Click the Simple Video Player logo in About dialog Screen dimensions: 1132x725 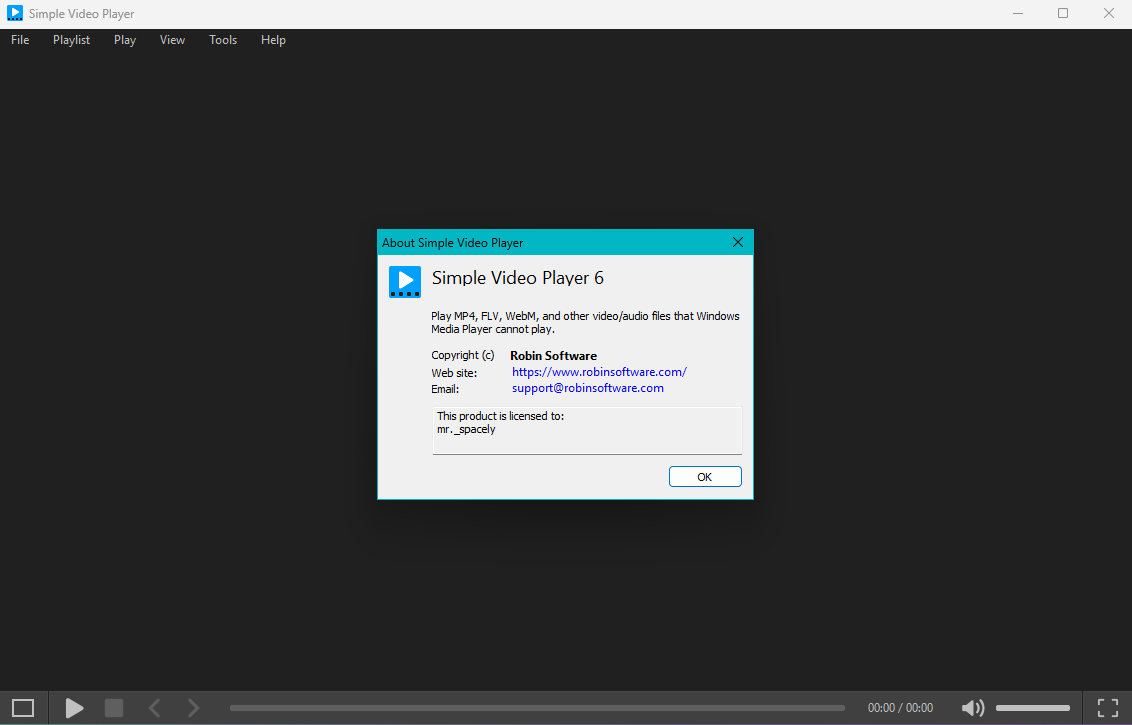point(405,282)
